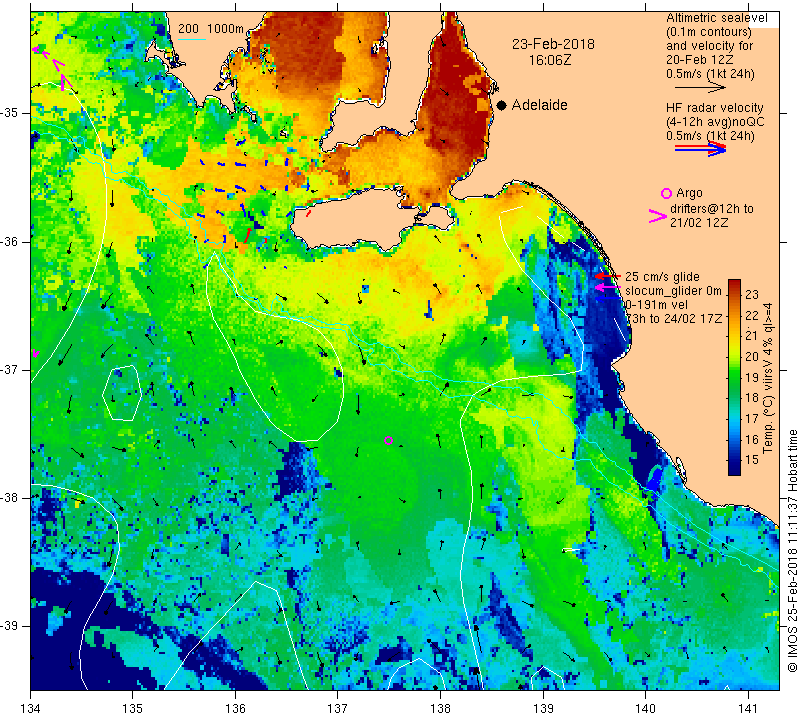Click the latitude axis label -37

click(x=10, y=369)
